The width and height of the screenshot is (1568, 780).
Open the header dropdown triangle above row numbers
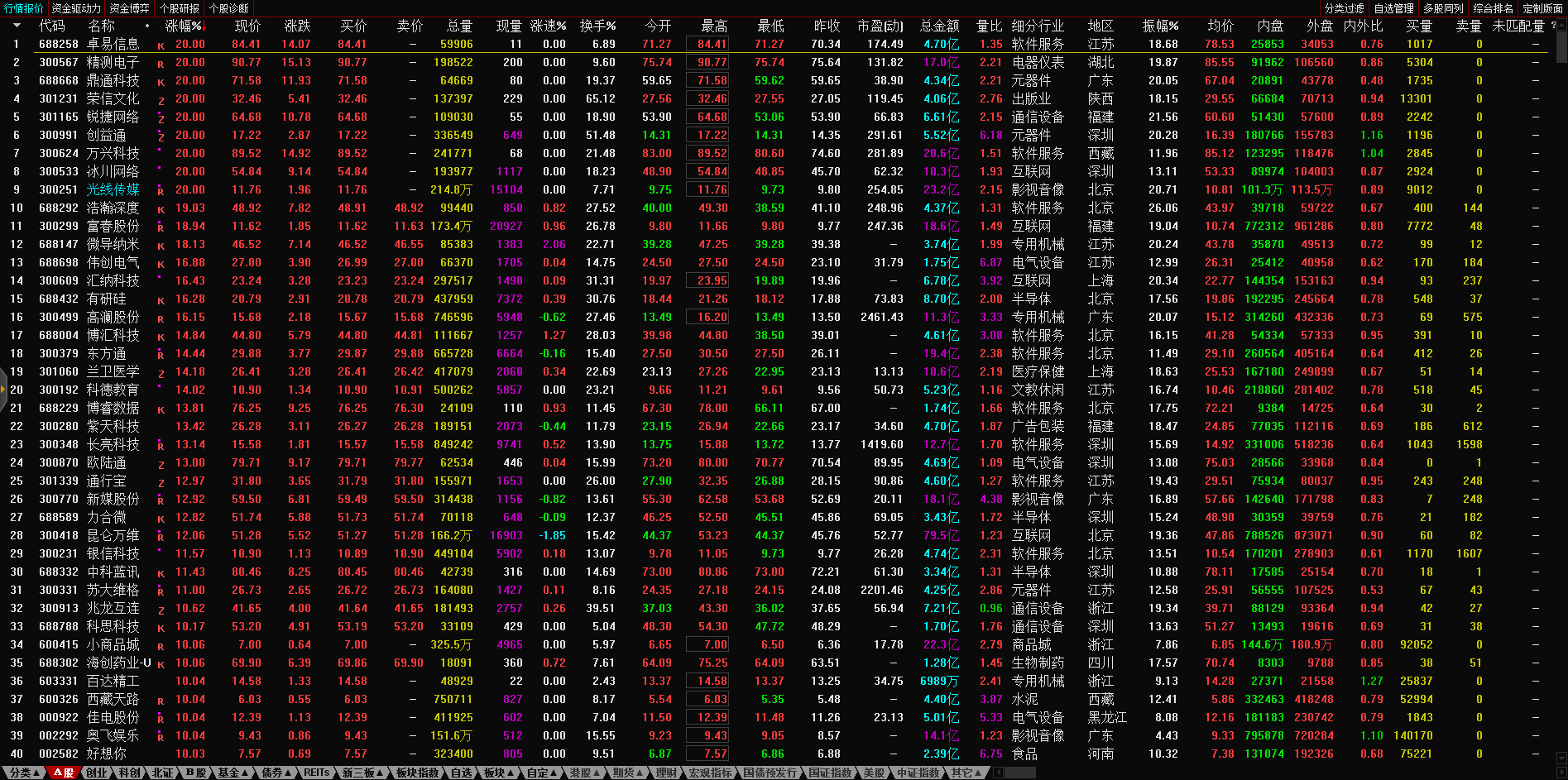pyautogui.click(x=16, y=26)
